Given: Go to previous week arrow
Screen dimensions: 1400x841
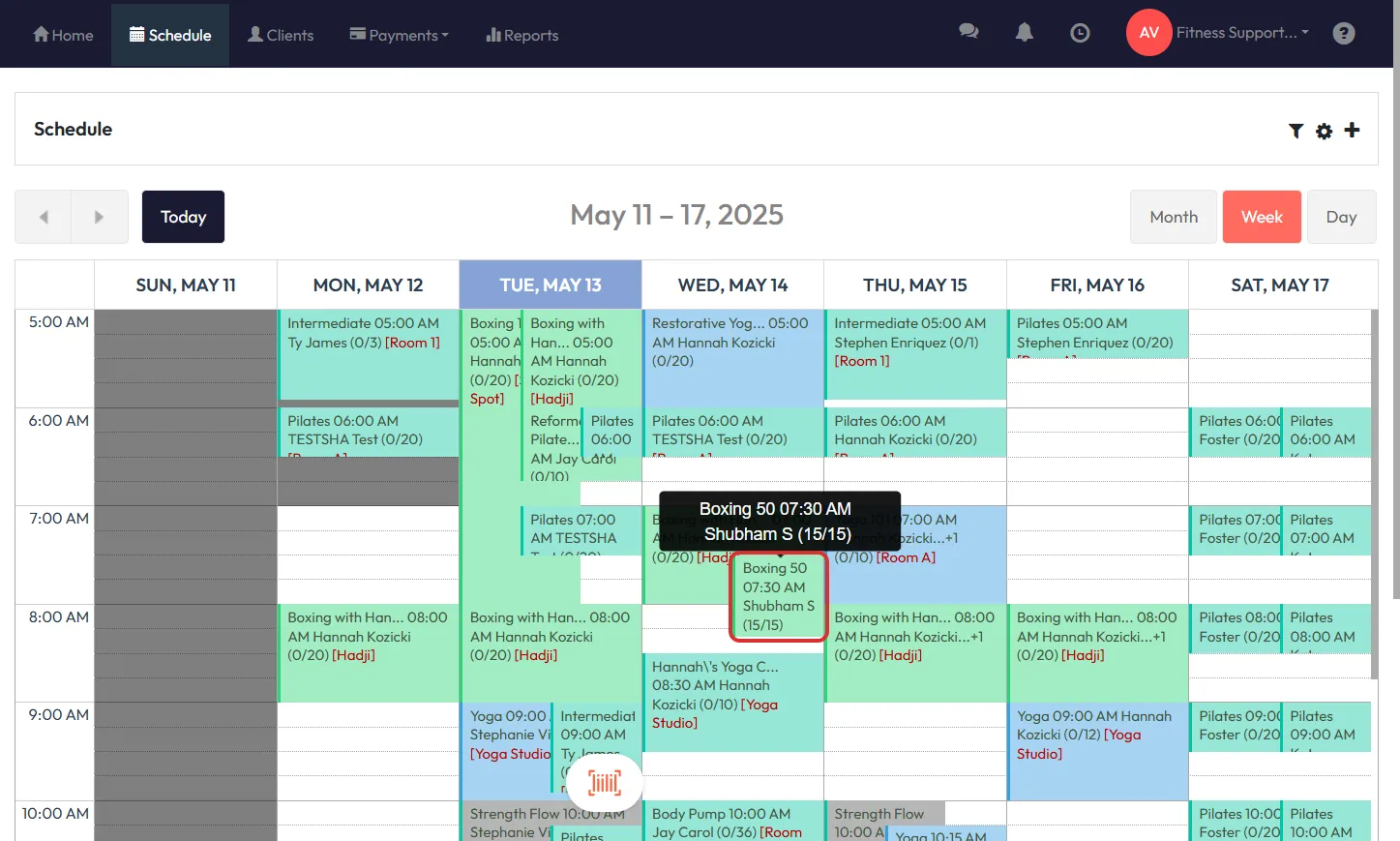Looking at the screenshot, I should pyautogui.click(x=44, y=217).
